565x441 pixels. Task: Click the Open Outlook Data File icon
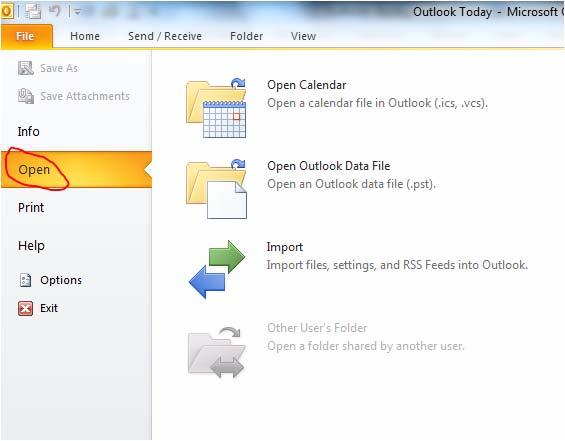[216, 189]
